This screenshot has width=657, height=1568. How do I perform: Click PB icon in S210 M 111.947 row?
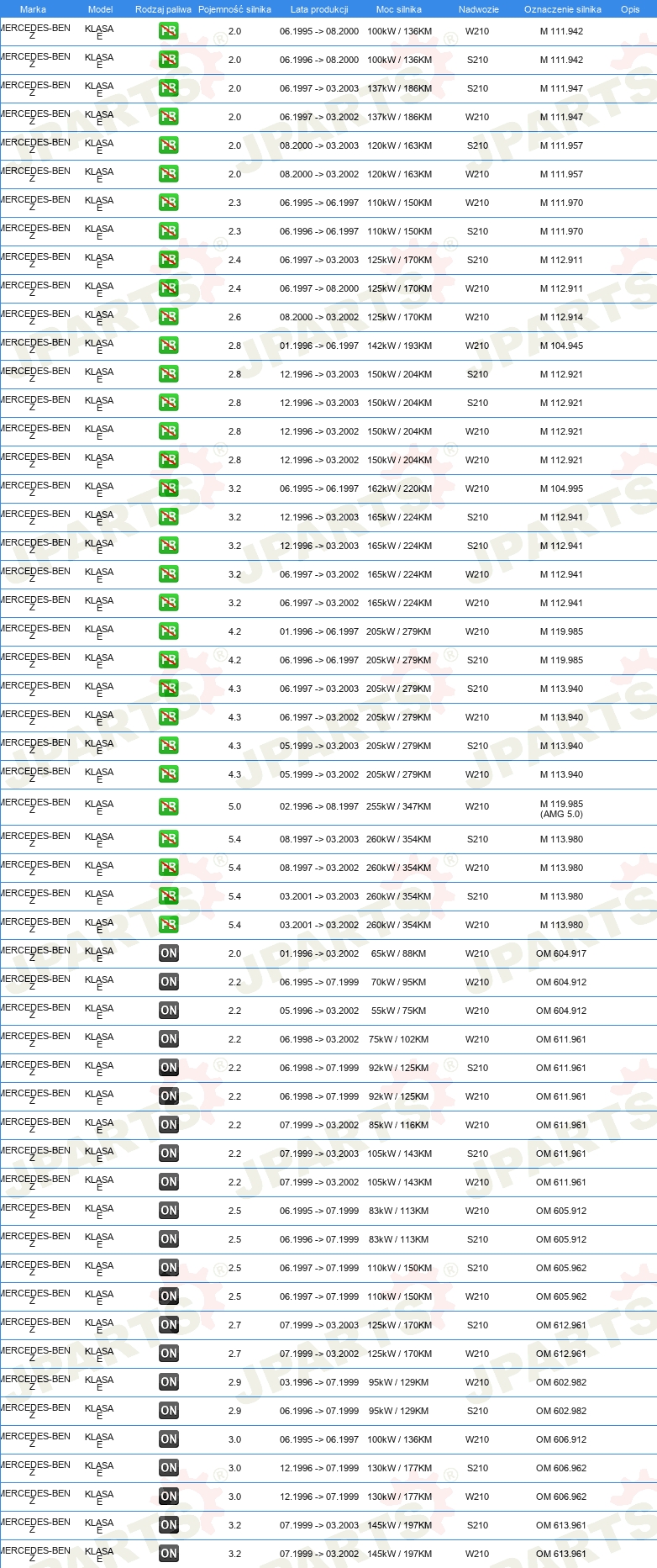(x=169, y=88)
